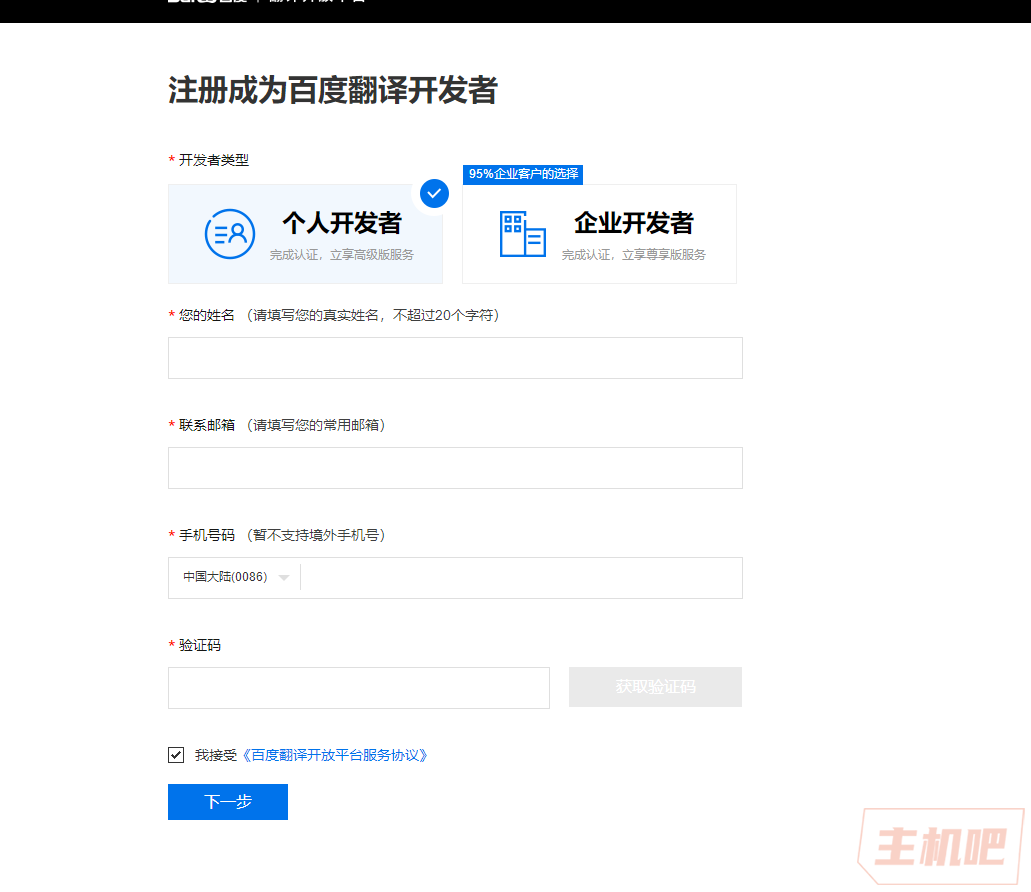Click the 获取验证码 button
1031x892 pixels.
point(655,687)
